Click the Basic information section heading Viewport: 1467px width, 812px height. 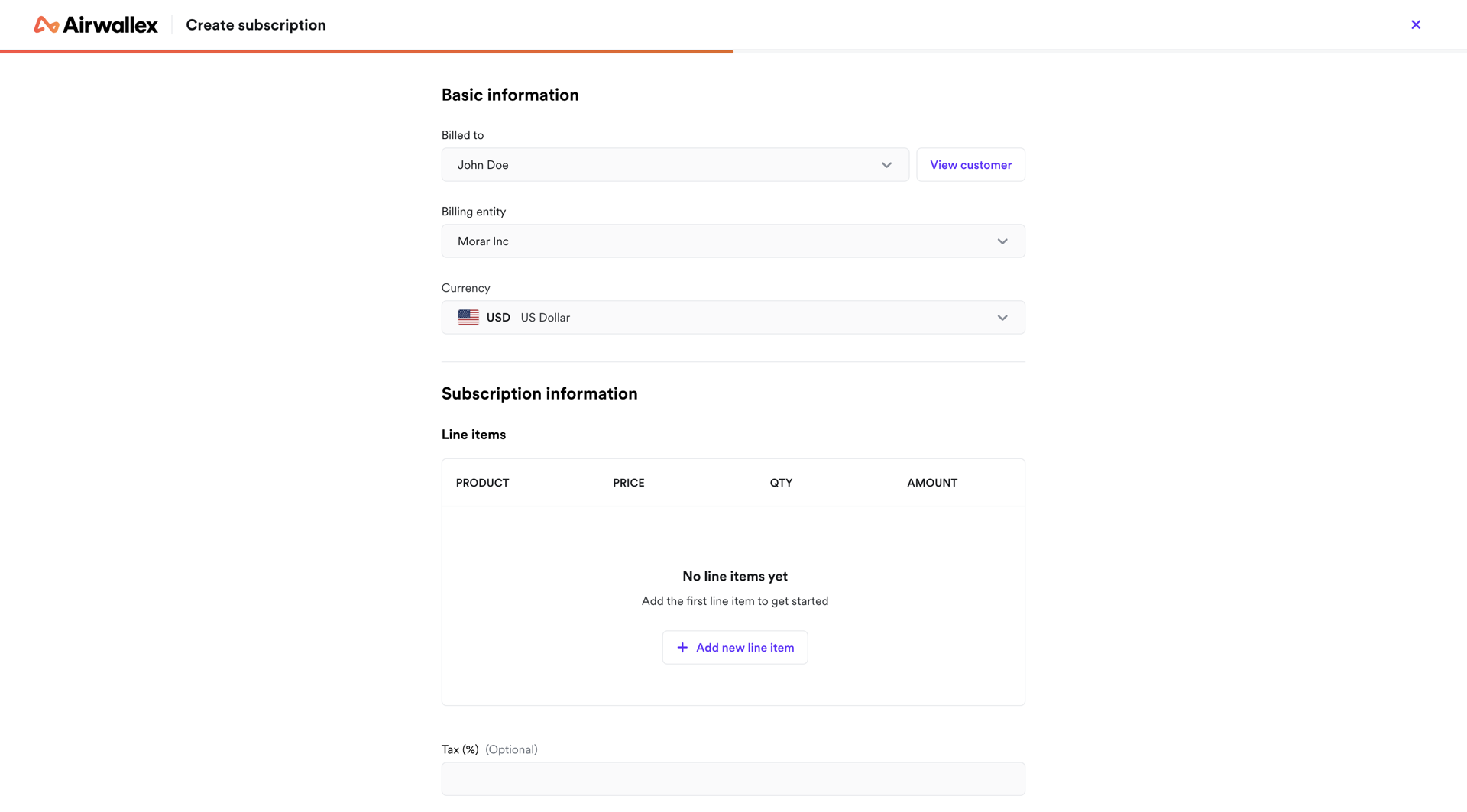coord(510,94)
